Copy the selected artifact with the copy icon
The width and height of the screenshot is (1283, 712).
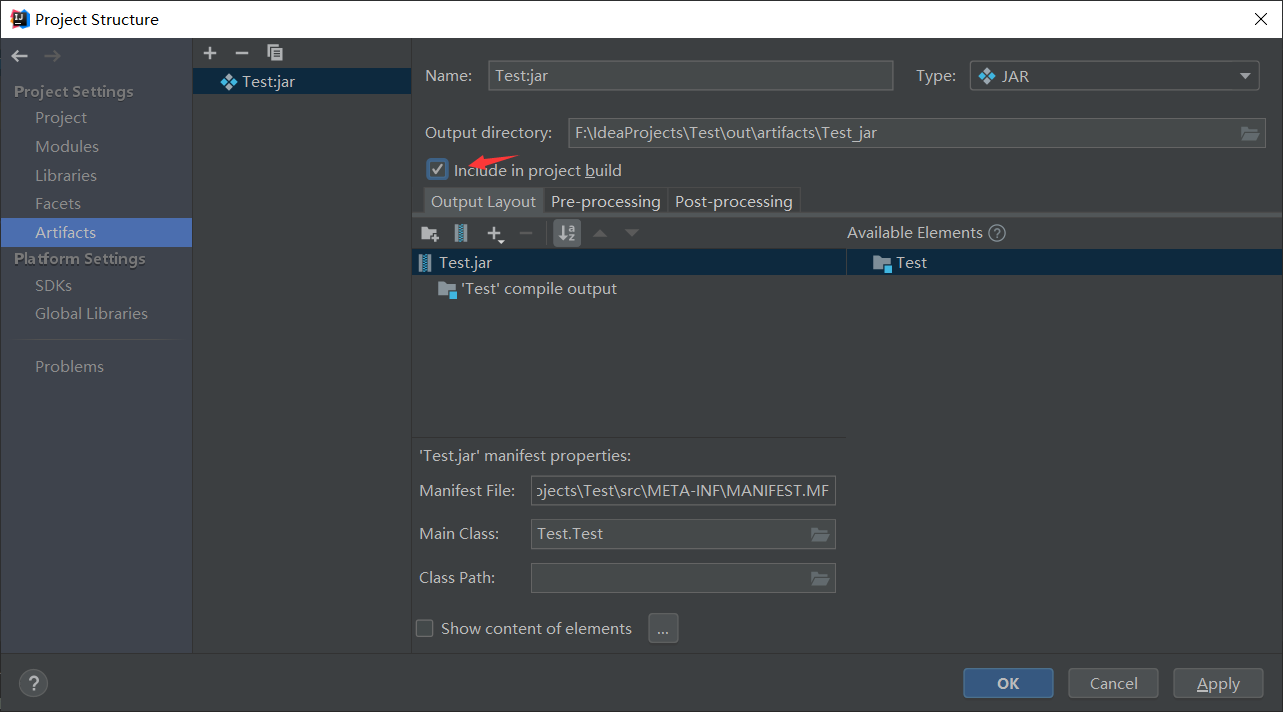[275, 53]
